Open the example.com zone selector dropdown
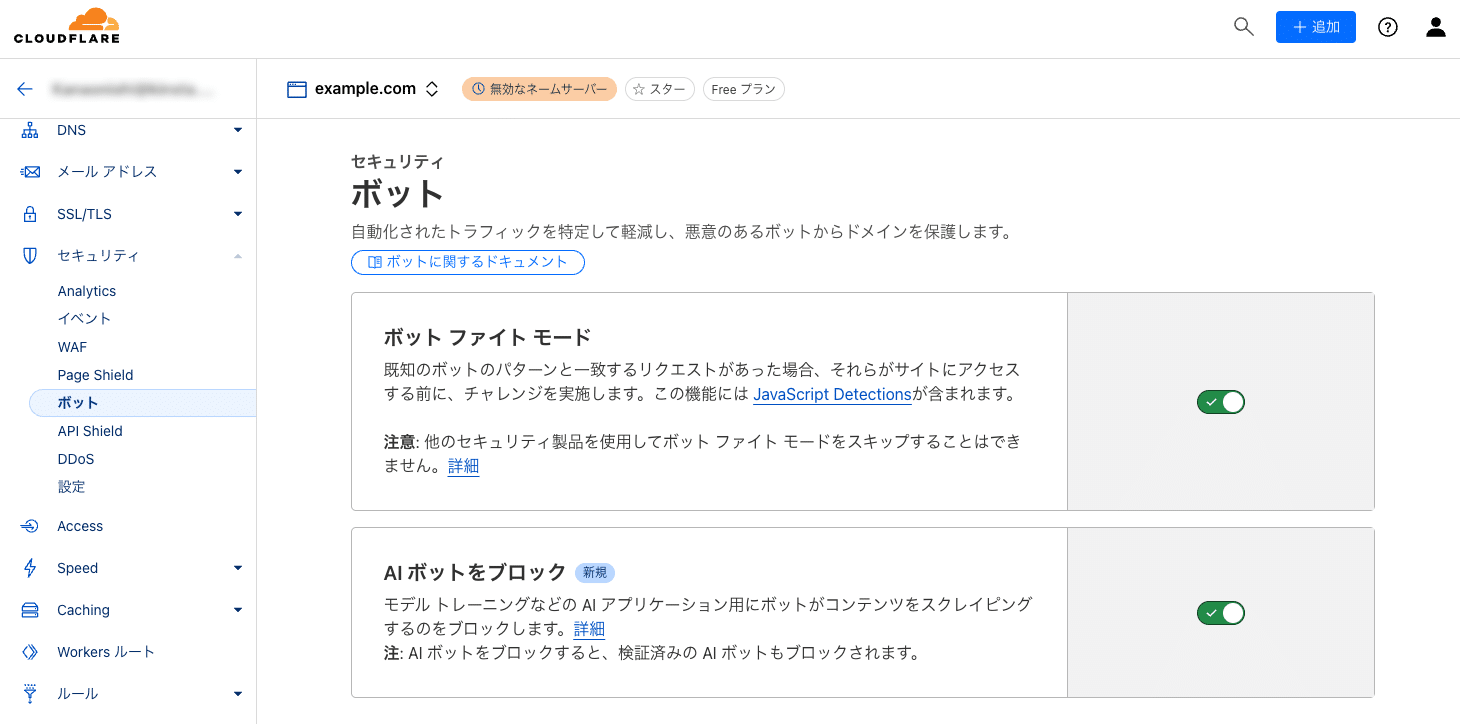1460x724 pixels. tap(431, 88)
